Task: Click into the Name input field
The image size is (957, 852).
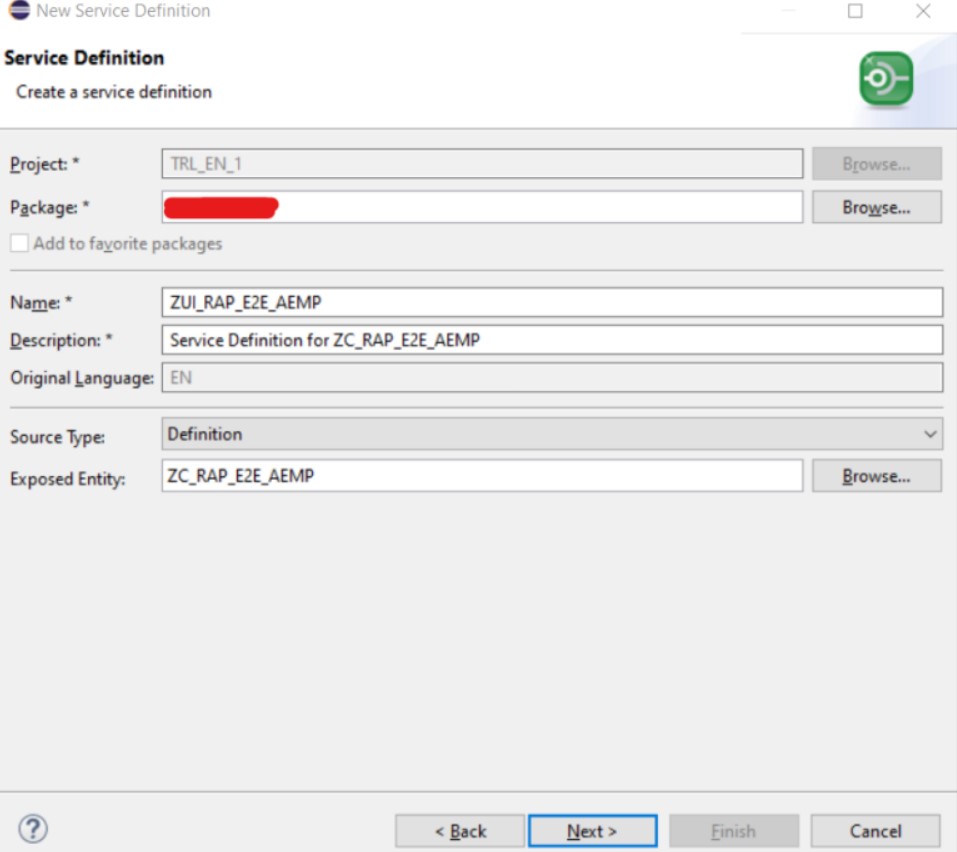Action: (551, 302)
